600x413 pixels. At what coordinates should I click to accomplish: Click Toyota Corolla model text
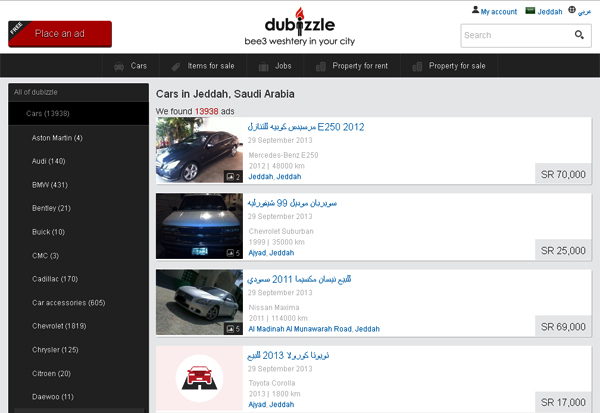coord(272,383)
